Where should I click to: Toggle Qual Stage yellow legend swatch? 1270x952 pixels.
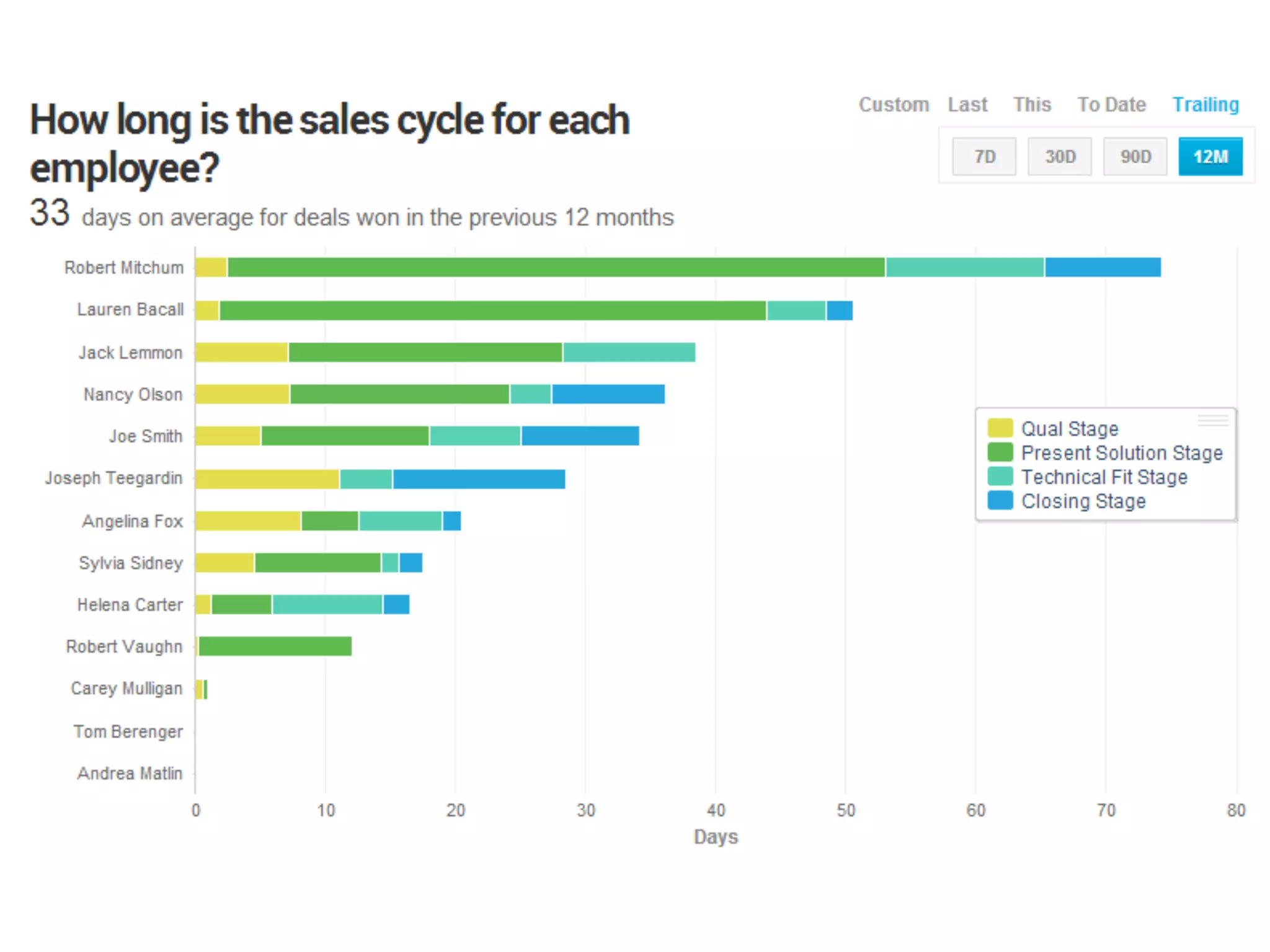point(1000,428)
